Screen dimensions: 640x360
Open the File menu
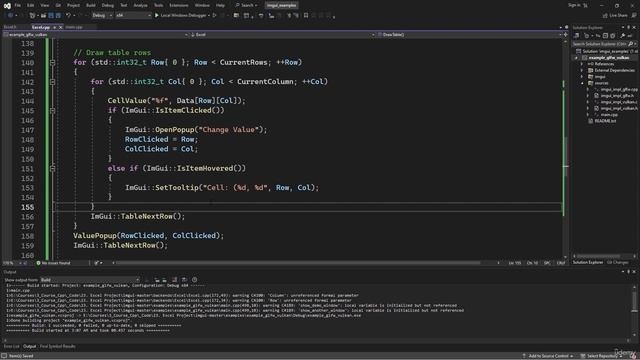(18, 5)
